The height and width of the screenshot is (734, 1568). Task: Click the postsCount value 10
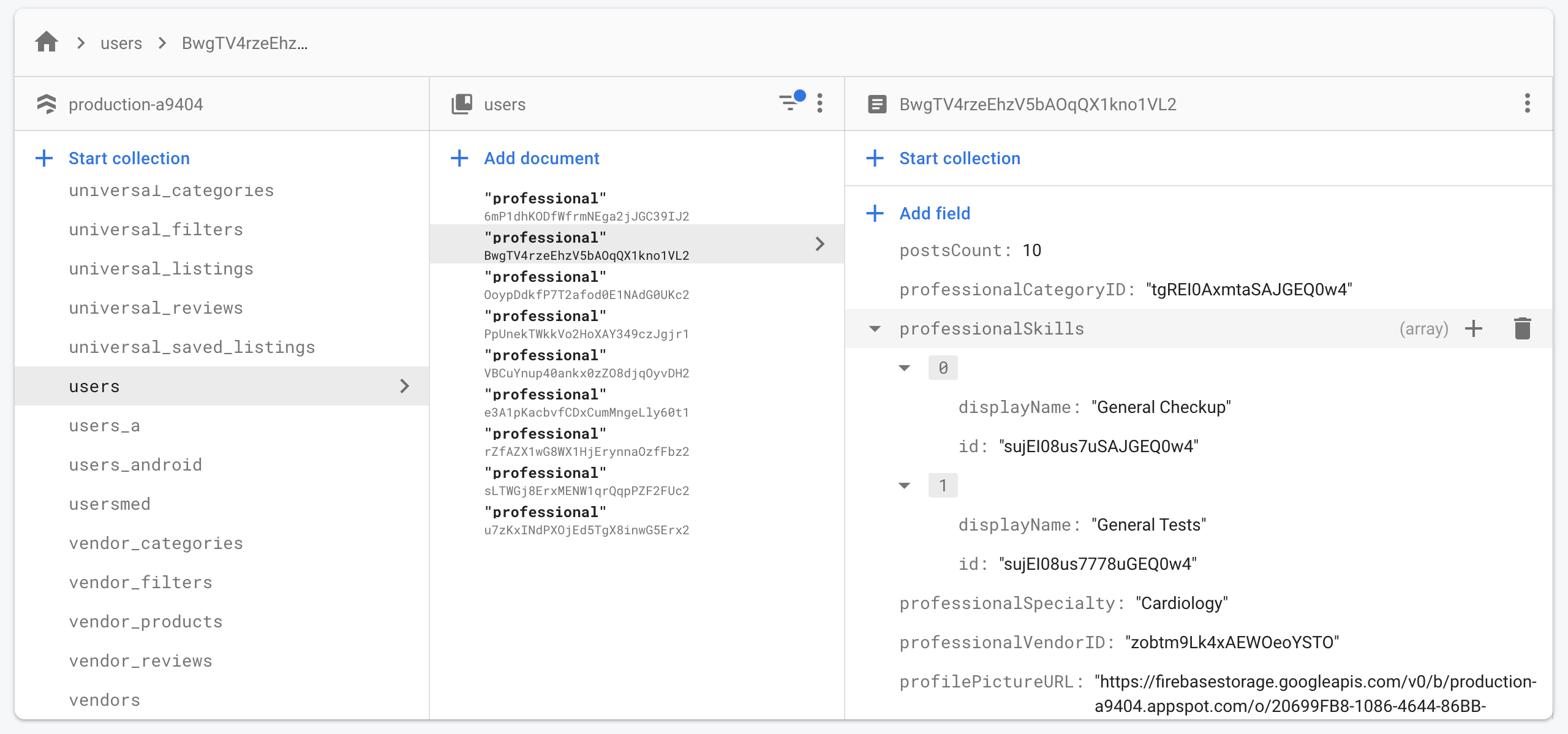pos(1031,250)
